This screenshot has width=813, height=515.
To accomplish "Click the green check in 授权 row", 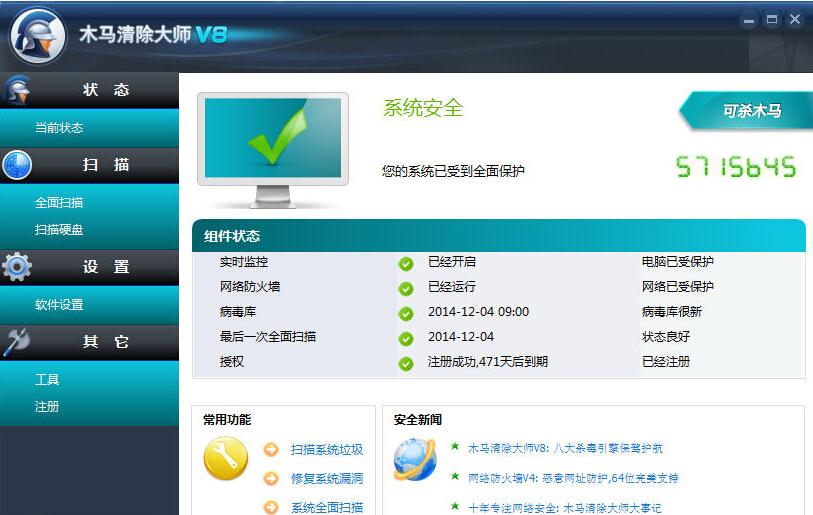I will point(406,364).
